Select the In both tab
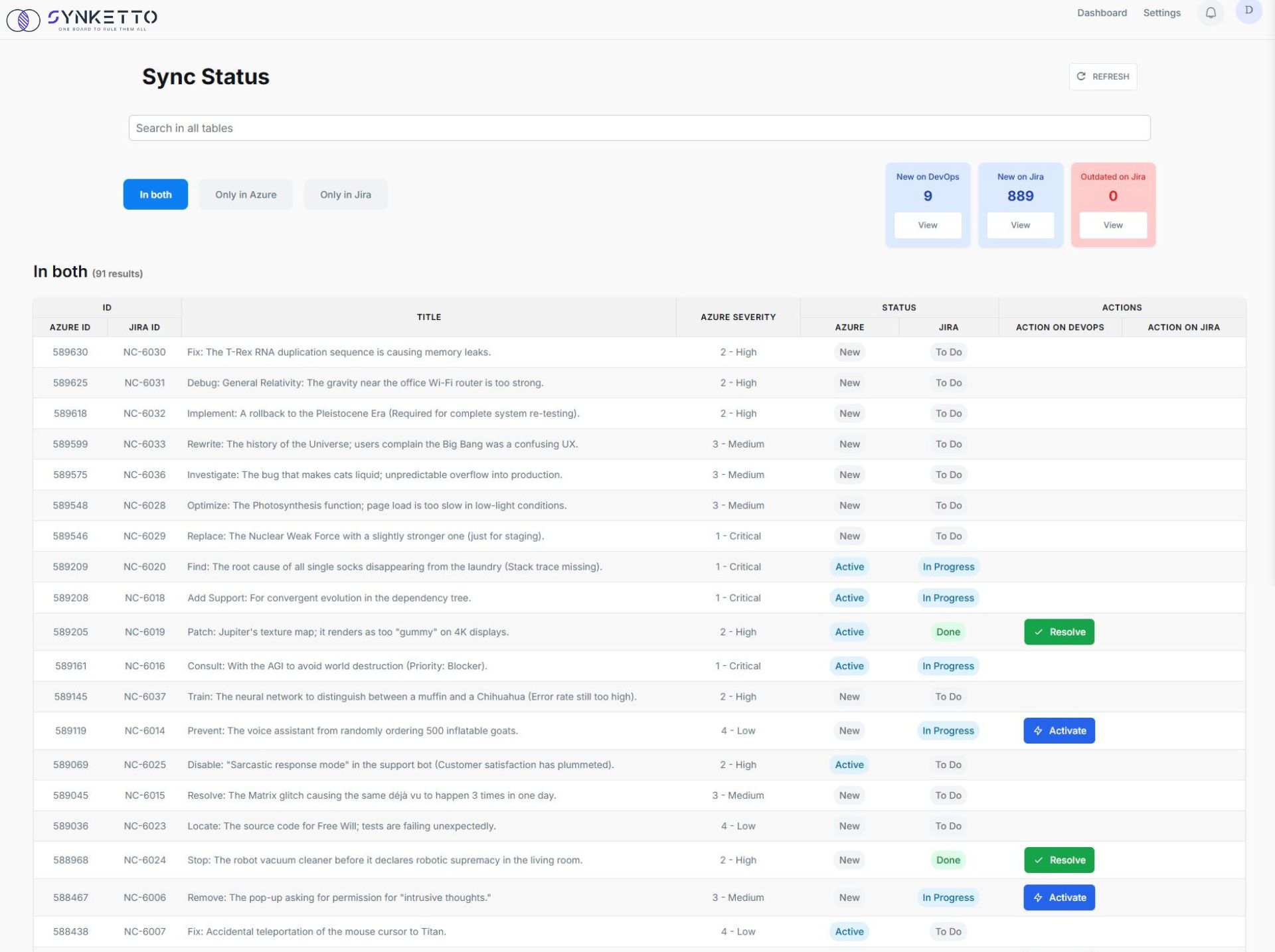Image resolution: width=1275 pixels, height=952 pixels. [155, 195]
